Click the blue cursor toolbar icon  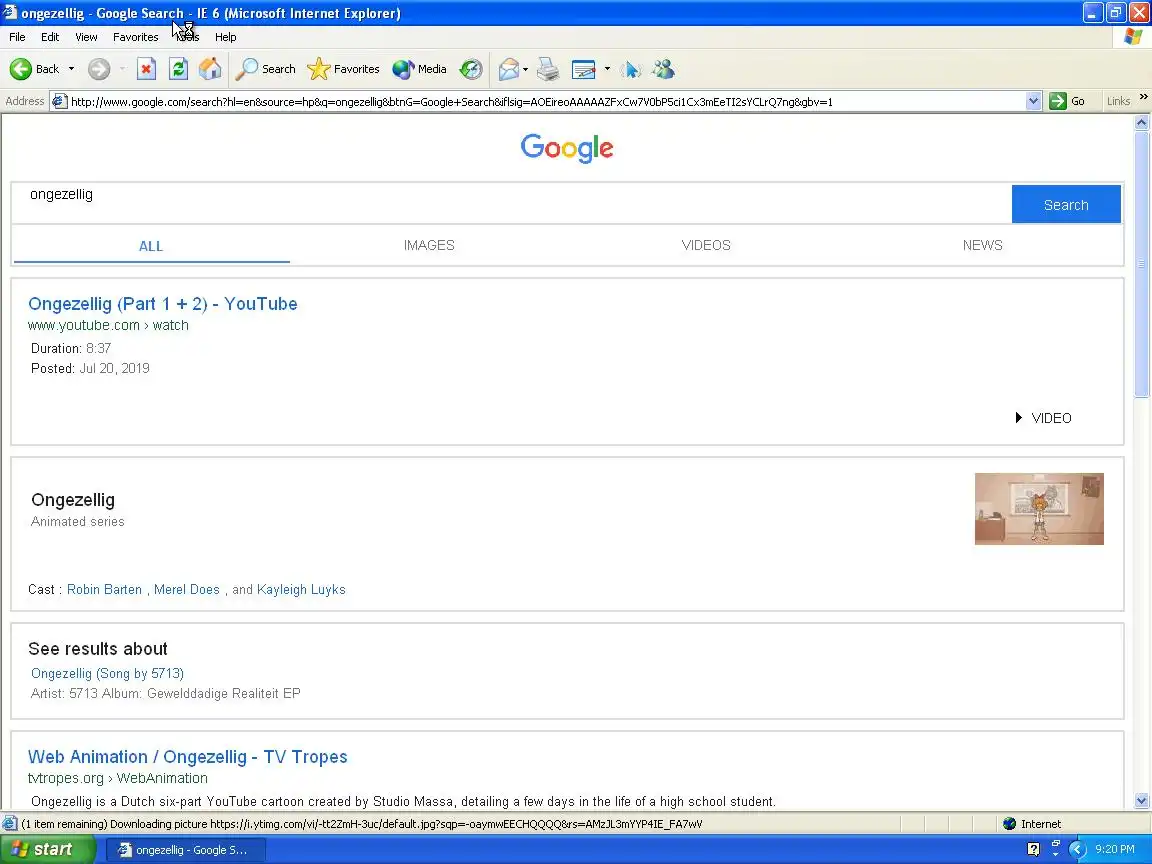click(x=630, y=69)
